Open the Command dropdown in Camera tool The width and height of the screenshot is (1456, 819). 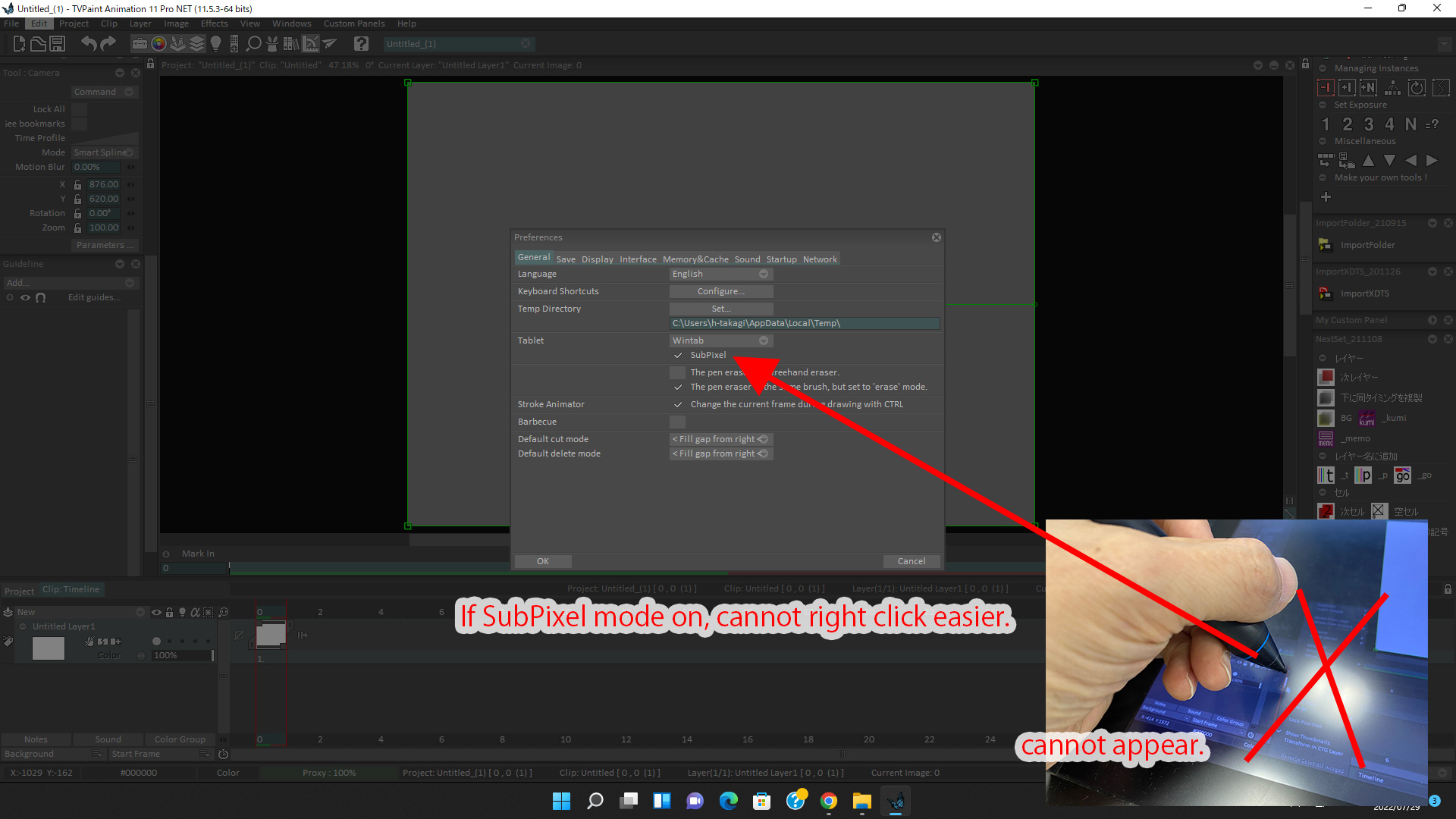pos(105,93)
